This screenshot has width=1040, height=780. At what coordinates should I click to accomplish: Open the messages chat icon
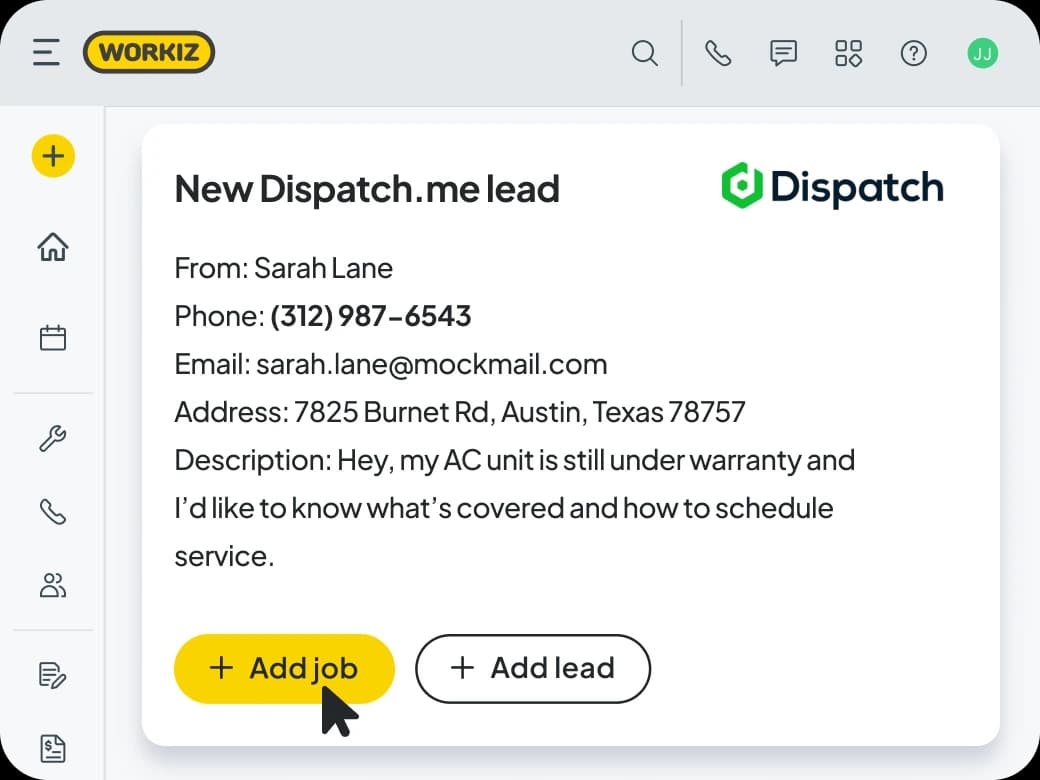click(x=783, y=53)
